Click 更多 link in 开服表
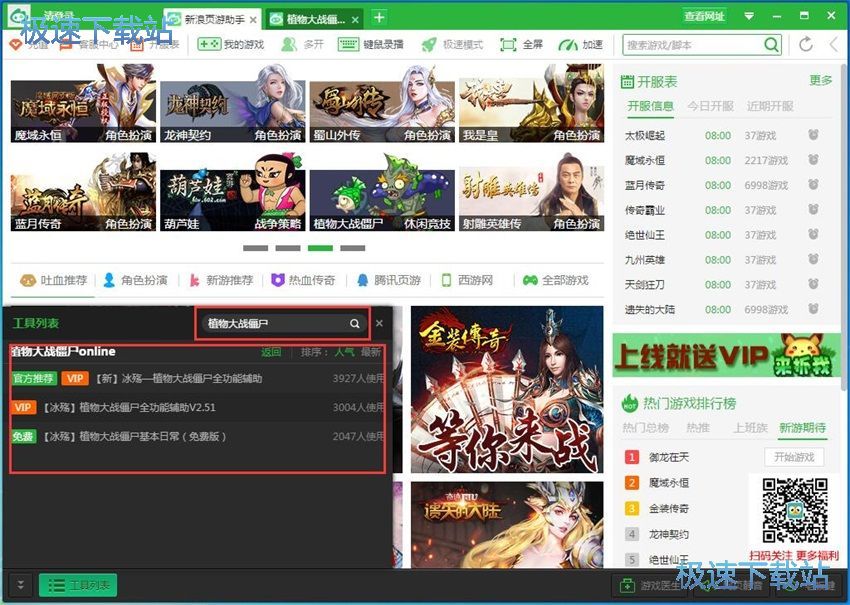Screen dimensions: 850x605 pos(820,80)
